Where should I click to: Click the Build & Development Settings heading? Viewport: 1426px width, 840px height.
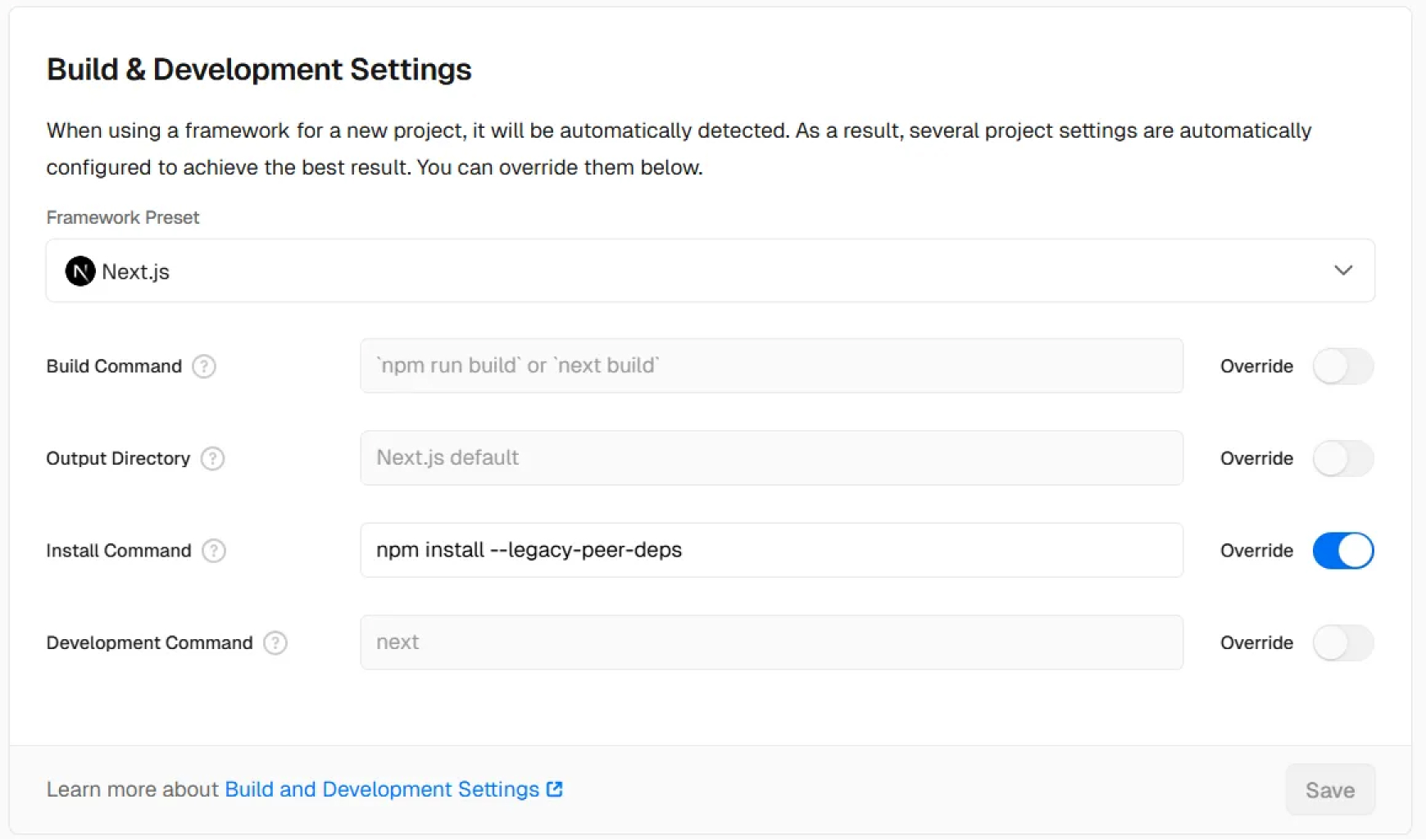[x=259, y=70]
